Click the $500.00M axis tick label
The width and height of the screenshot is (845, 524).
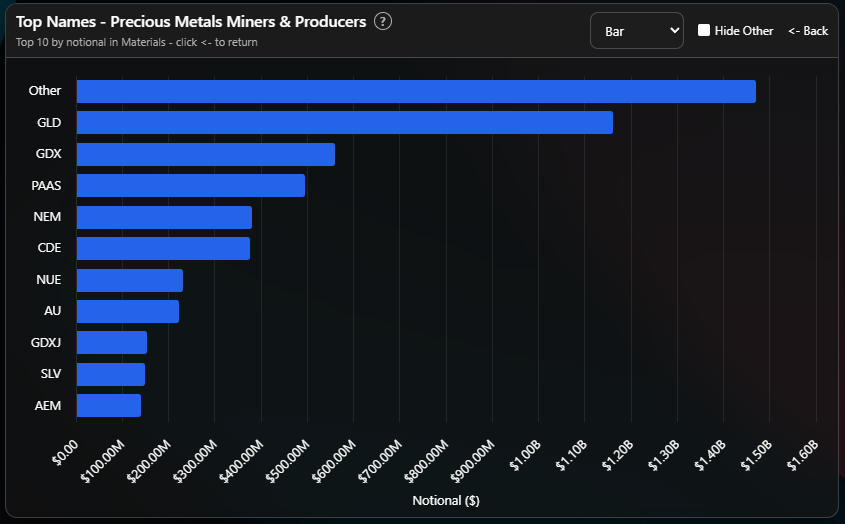288,461
